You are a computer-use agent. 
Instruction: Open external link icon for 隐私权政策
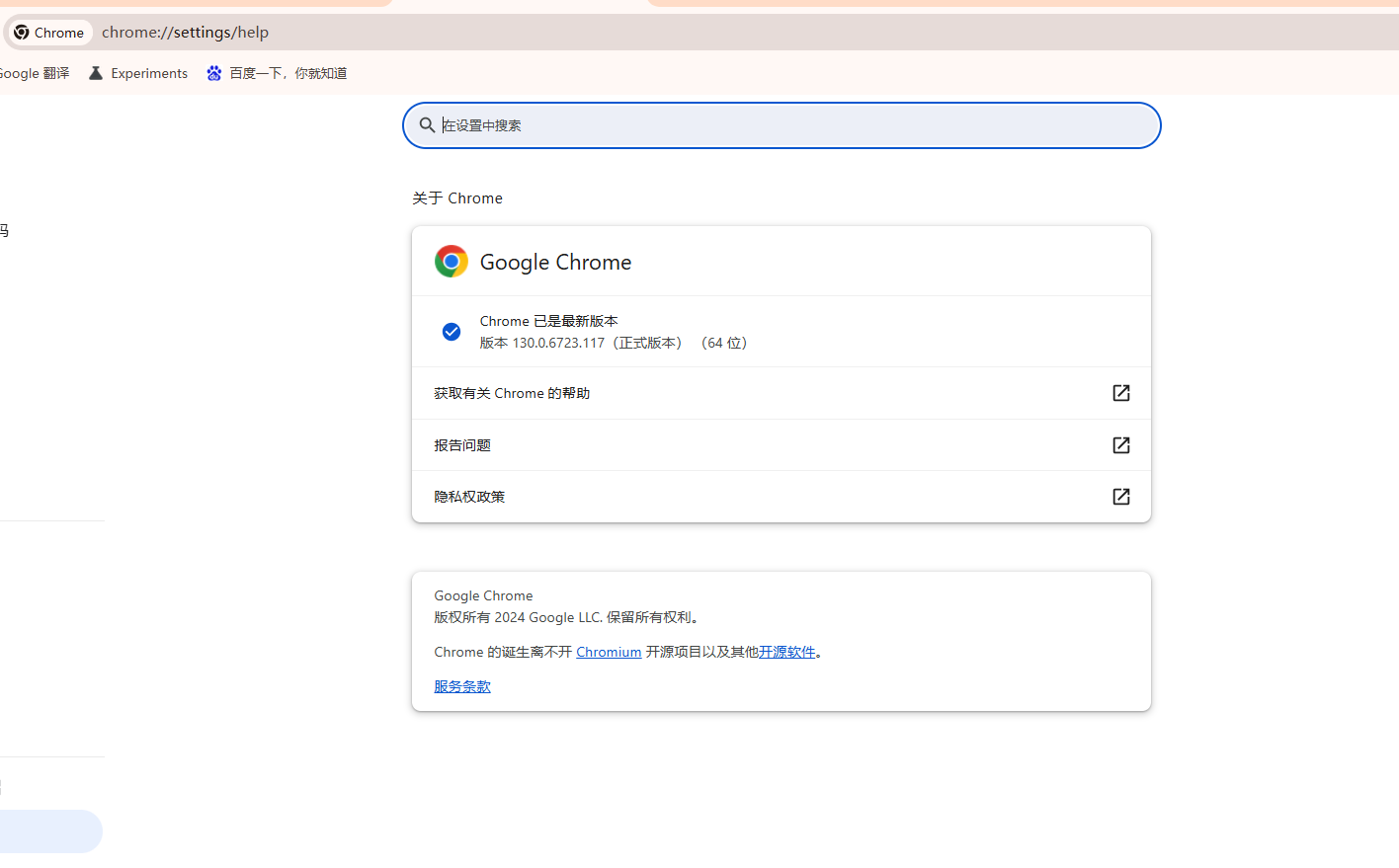(x=1121, y=497)
